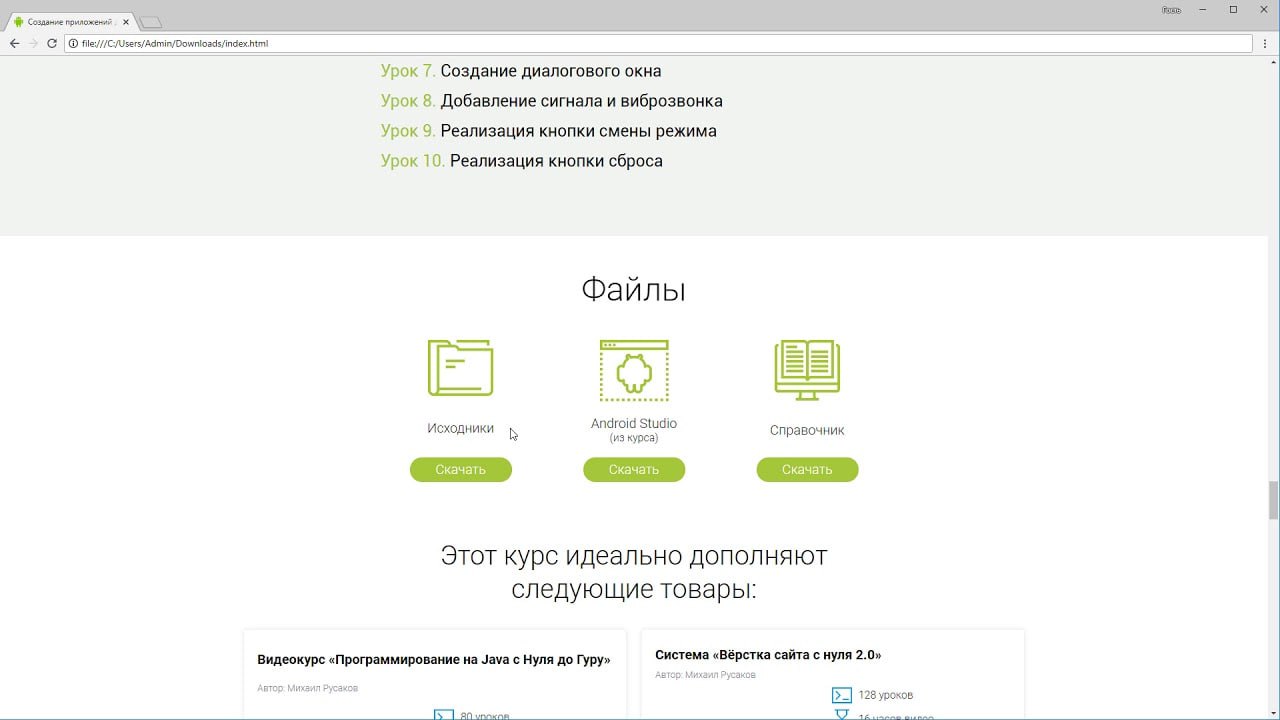This screenshot has height=720, width=1280.
Task: Click the Android Studio robot icon
Action: pos(634,371)
